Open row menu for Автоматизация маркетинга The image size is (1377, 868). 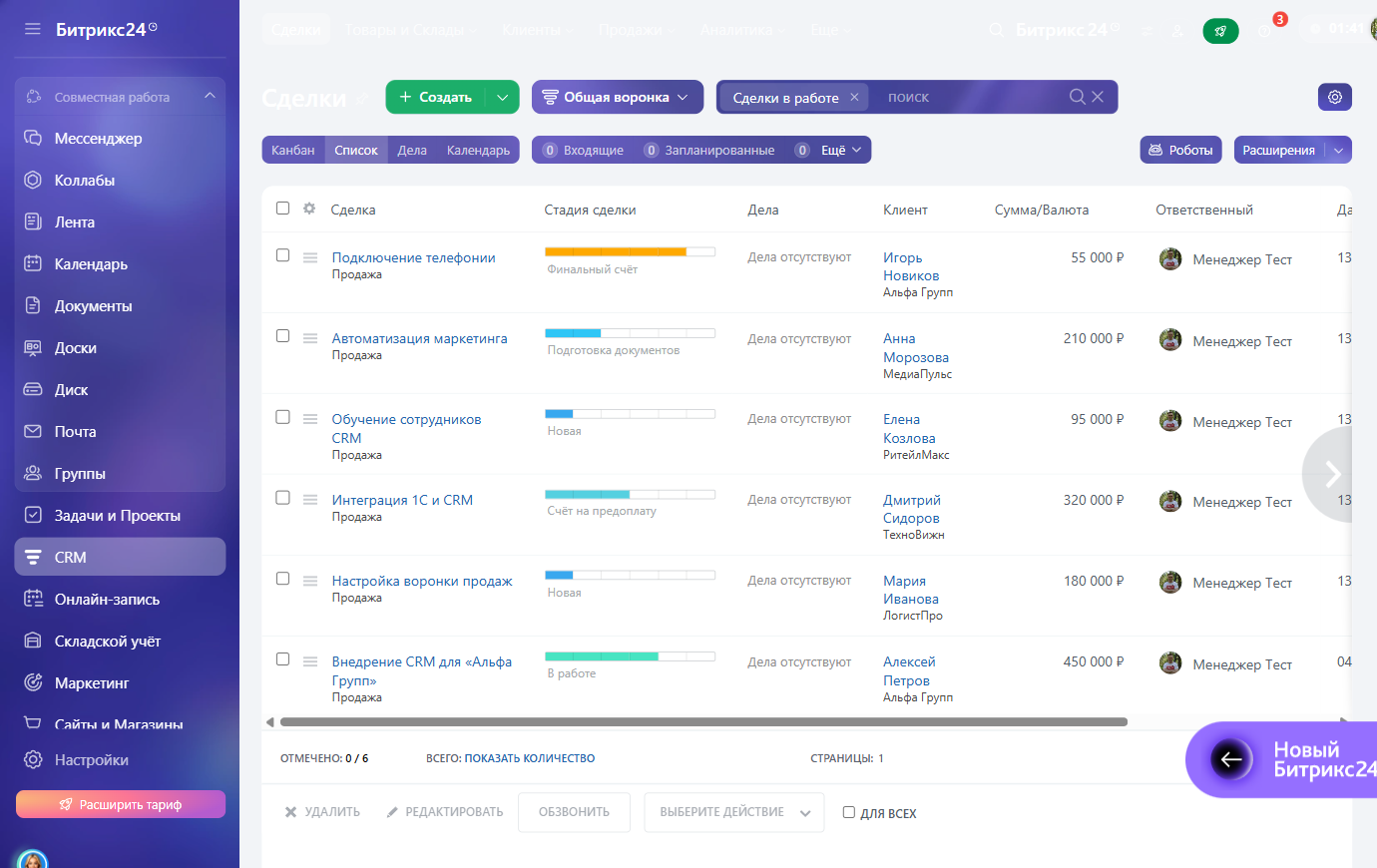(x=310, y=338)
